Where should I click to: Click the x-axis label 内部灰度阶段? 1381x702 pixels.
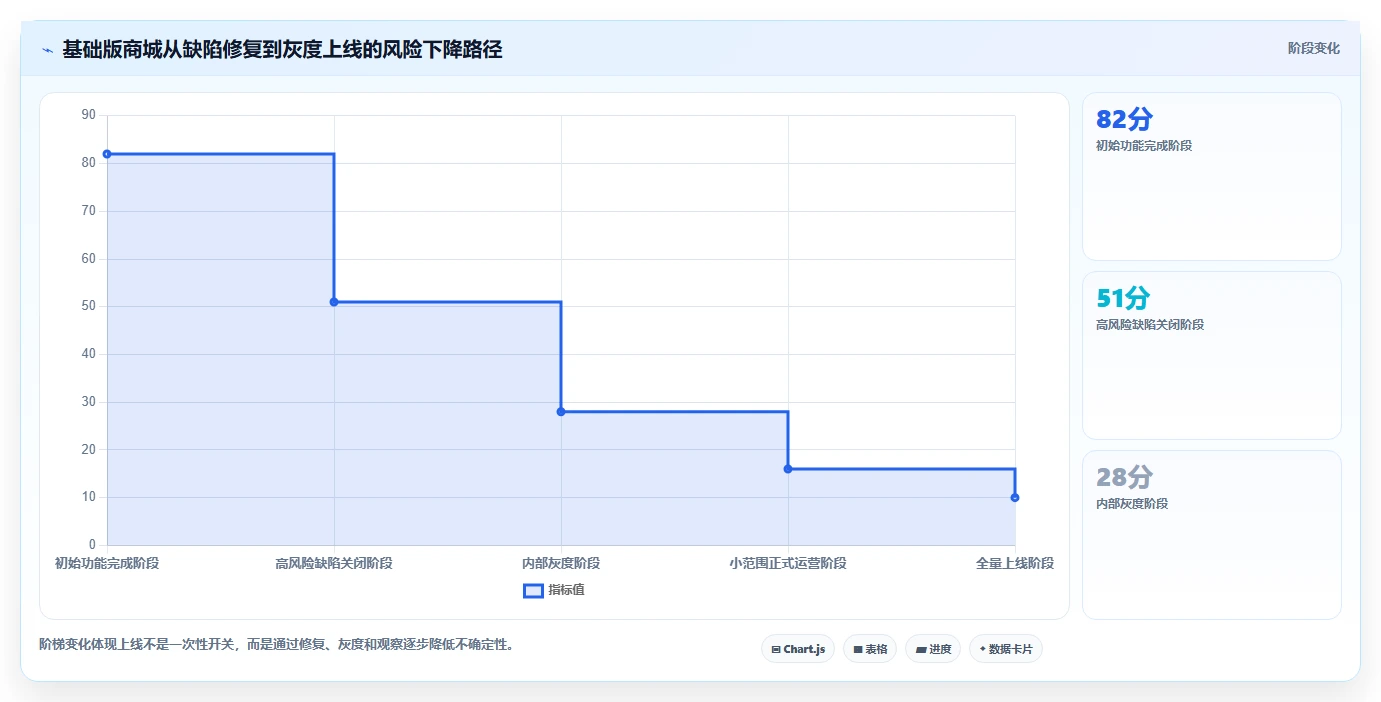click(x=561, y=563)
